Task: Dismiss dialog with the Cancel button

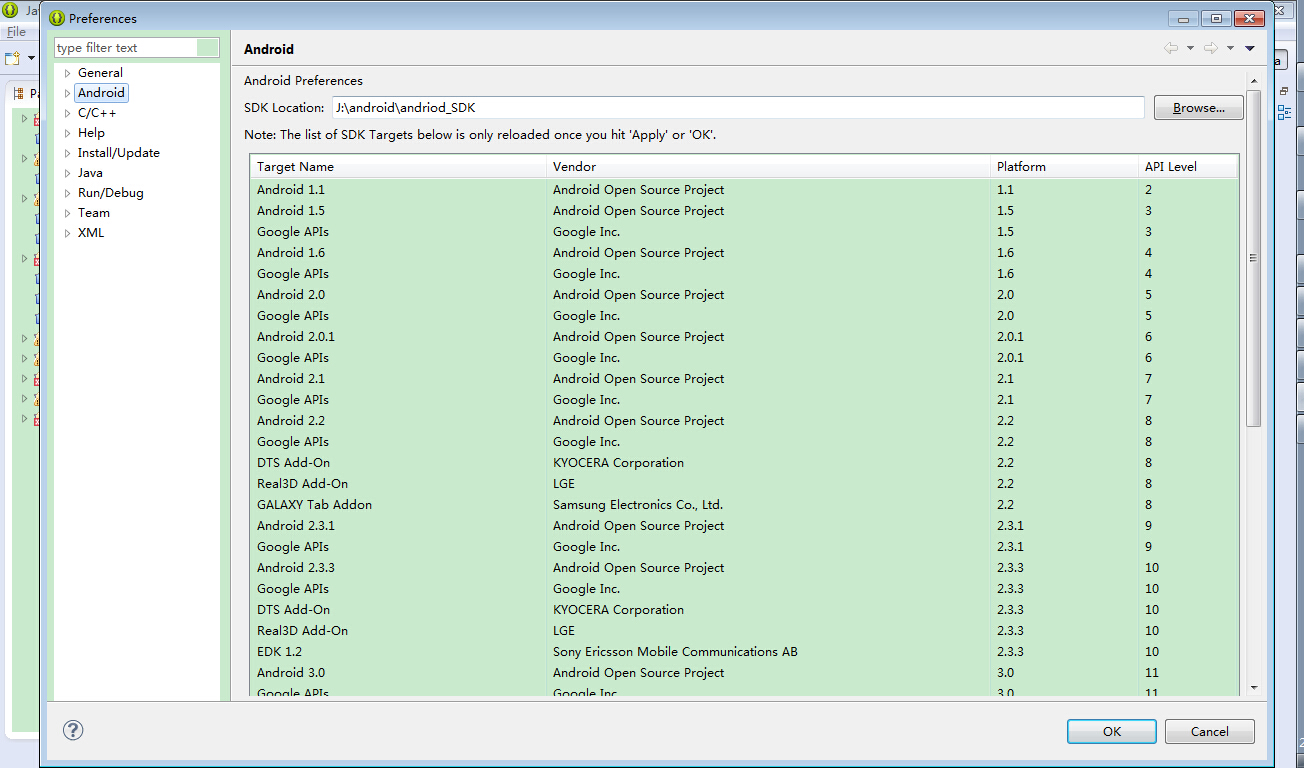Action: [1210, 731]
